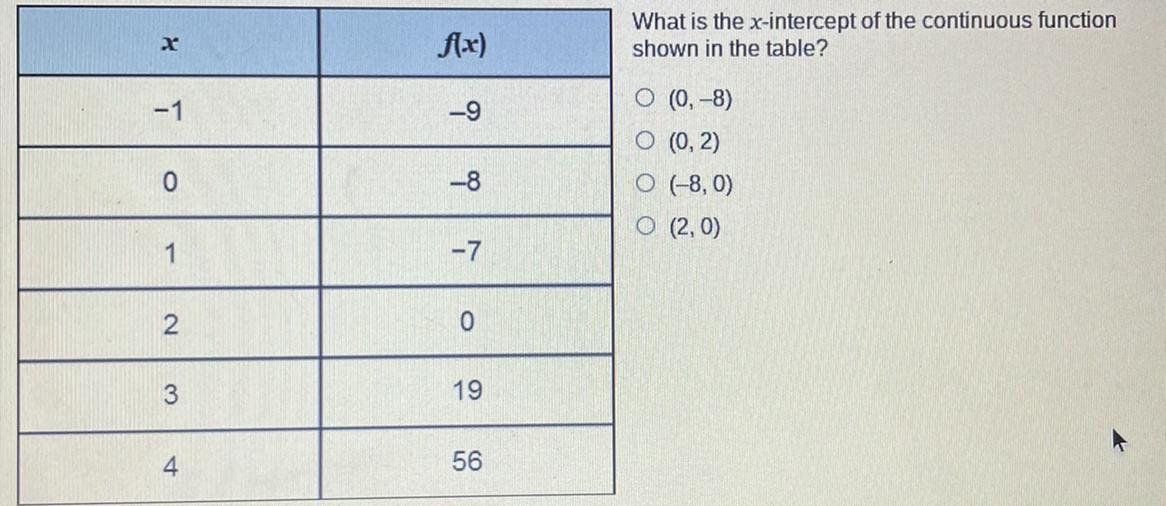
Task: Click the f(x) cell showing –8
Action: point(466,182)
